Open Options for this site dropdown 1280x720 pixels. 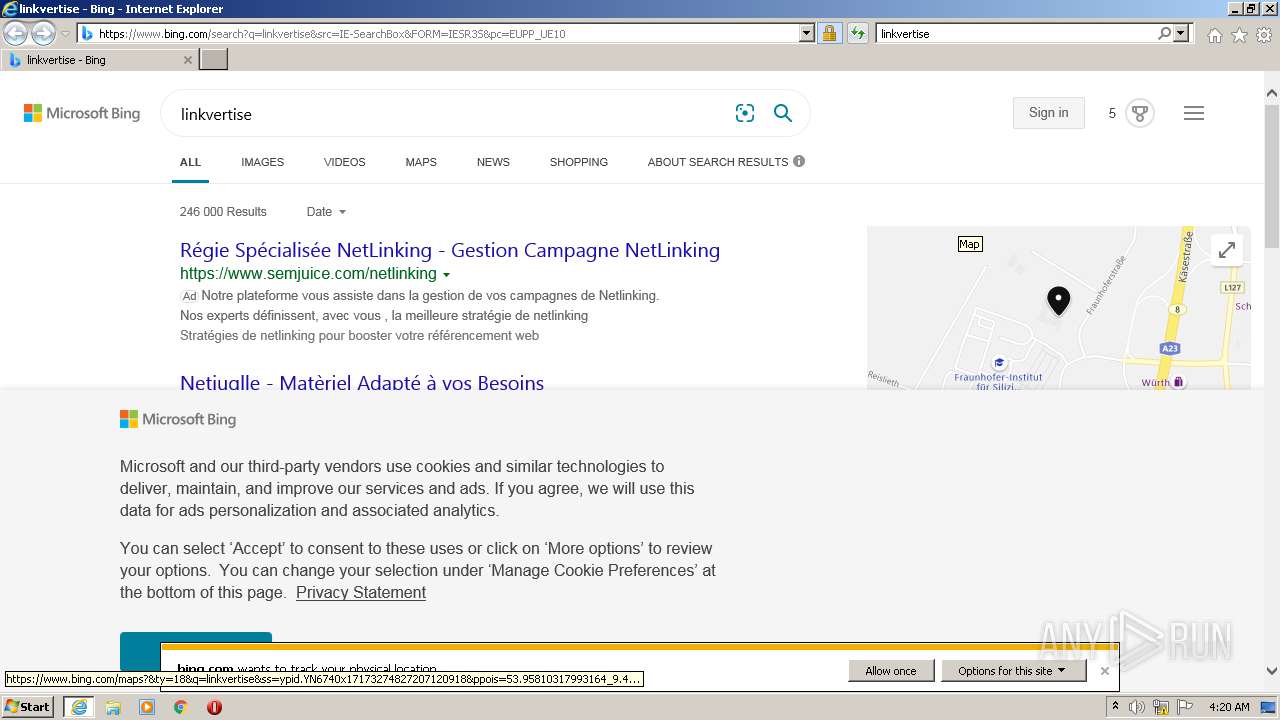pos(1013,671)
